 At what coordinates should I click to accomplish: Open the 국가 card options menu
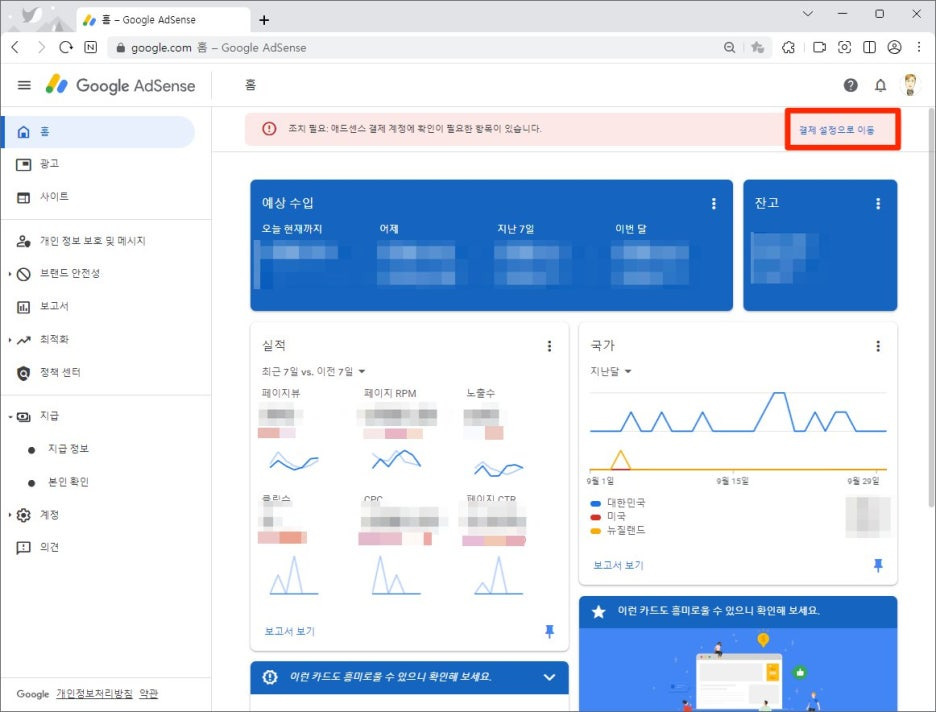[x=878, y=346]
